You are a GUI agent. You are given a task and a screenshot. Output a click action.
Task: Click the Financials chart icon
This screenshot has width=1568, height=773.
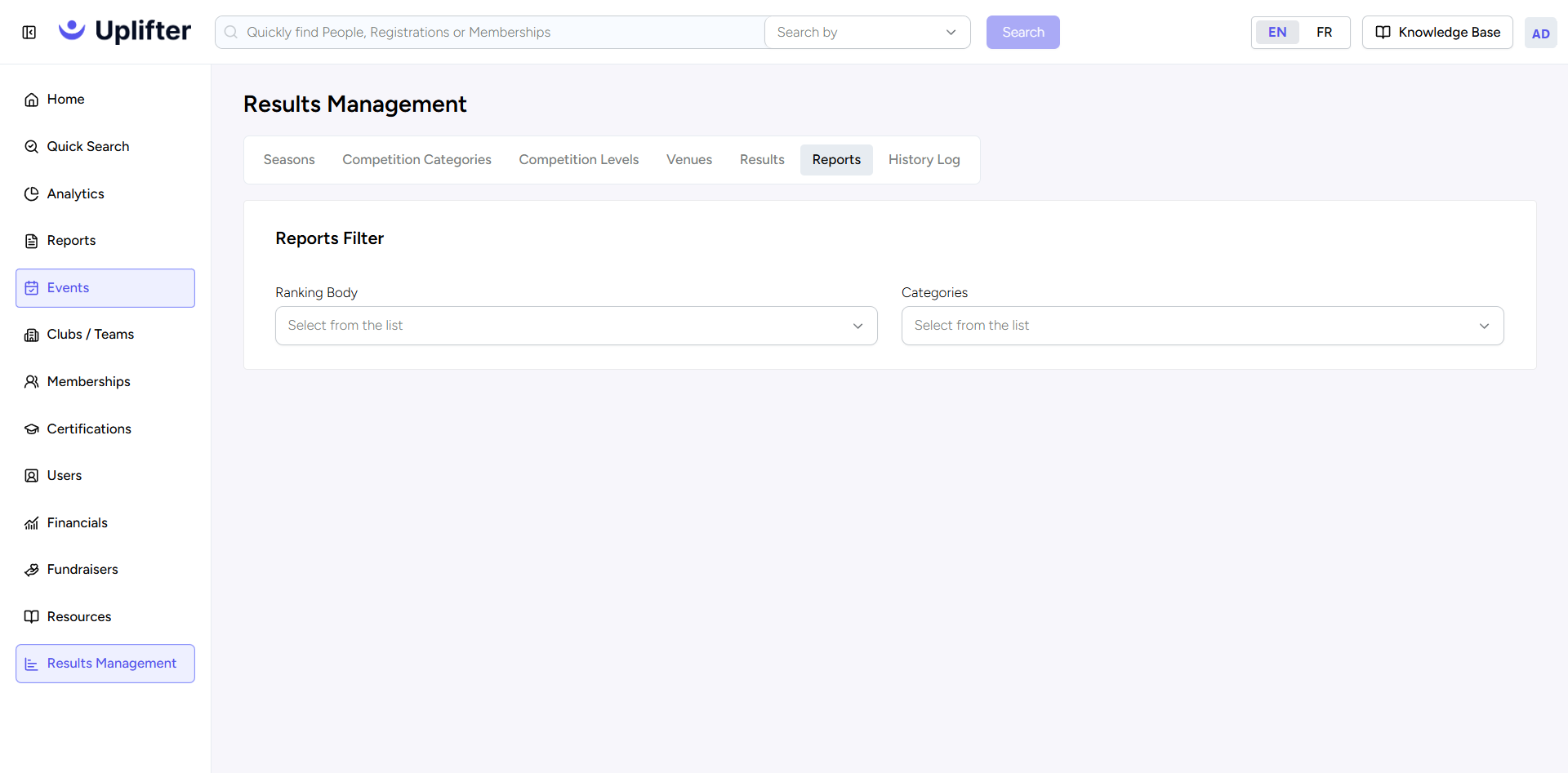pyautogui.click(x=32, y=523)
